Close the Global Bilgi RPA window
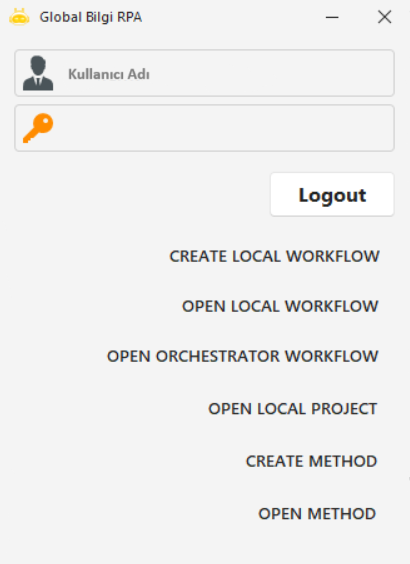 [384, 17]
